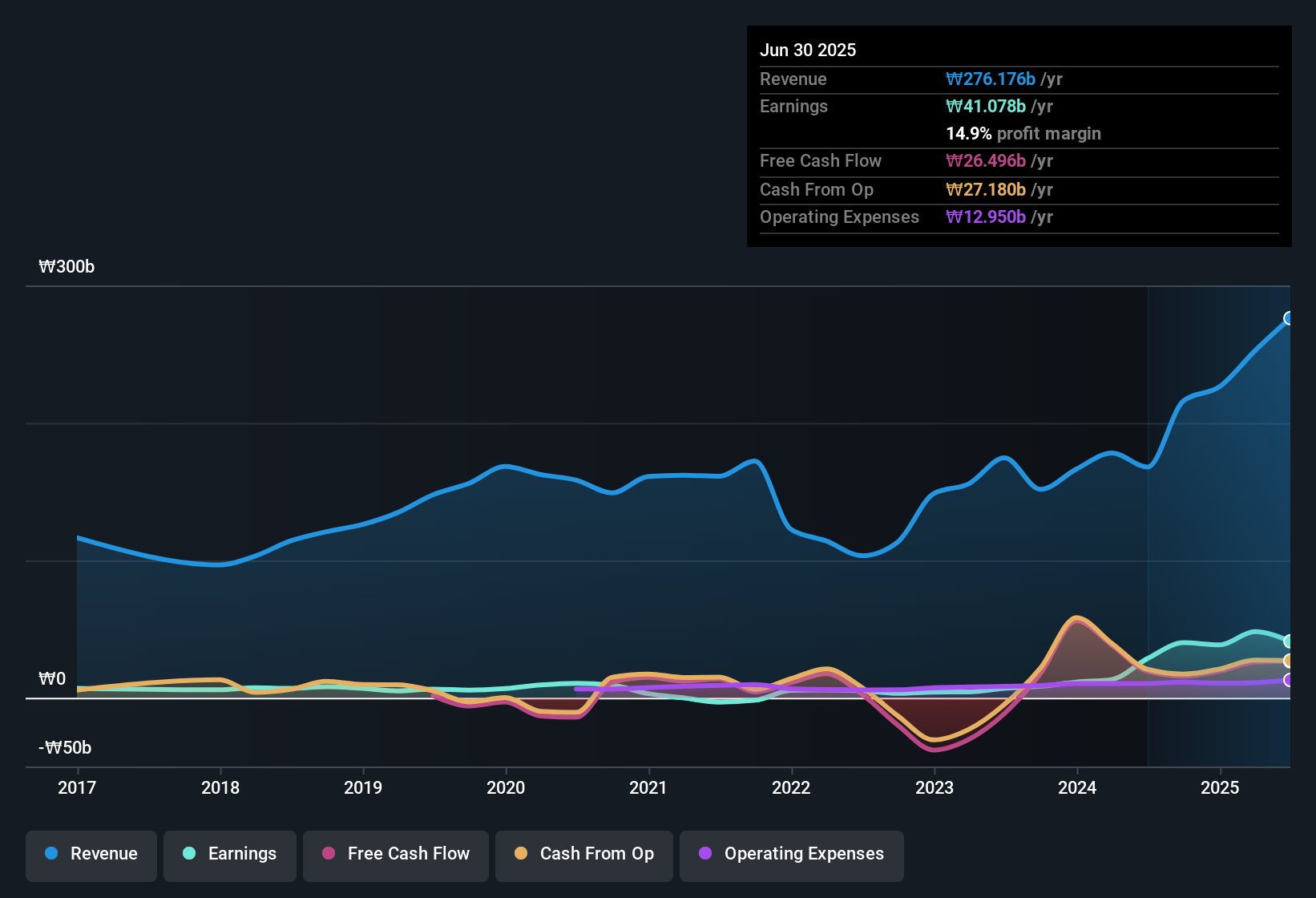This screenshot has width=1316, height=898.
Task: Toggle the Revenue legend series
Action: [x=91, y=854]
